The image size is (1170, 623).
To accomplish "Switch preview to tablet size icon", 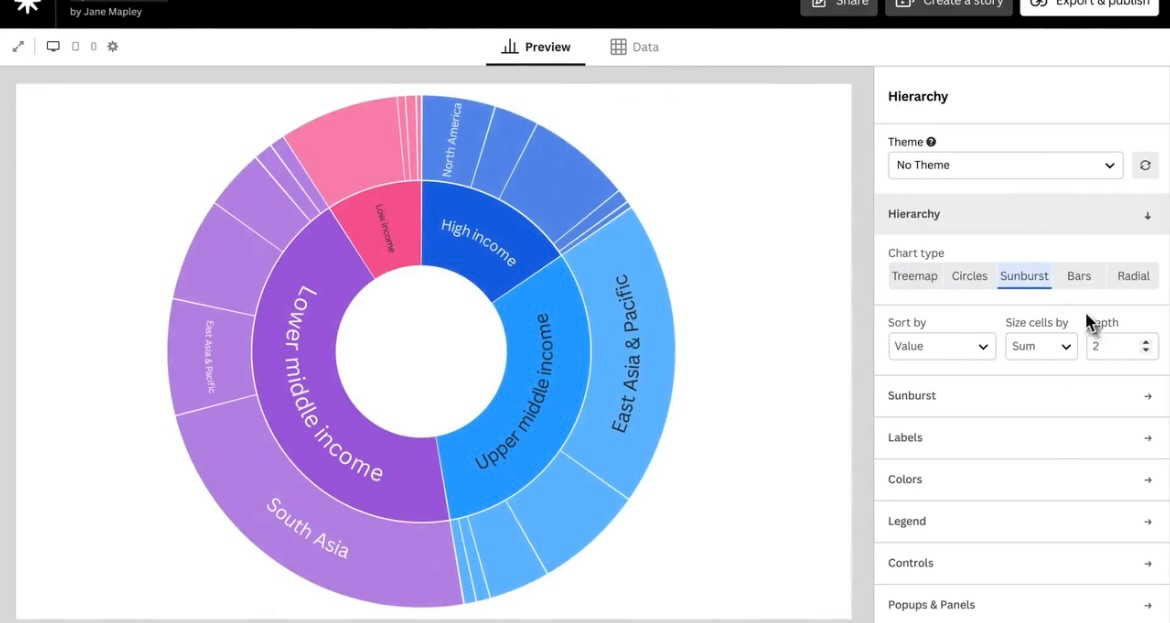I will coord(75,47).
